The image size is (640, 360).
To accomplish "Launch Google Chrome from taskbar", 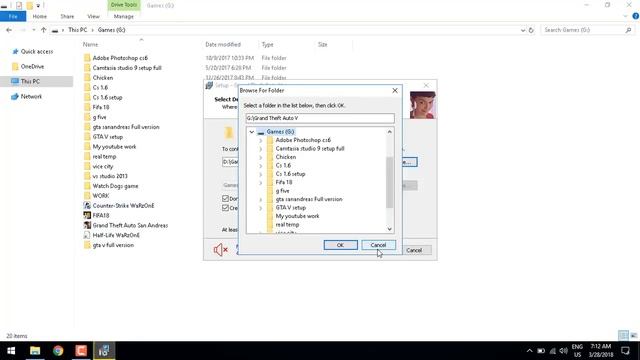I will (x=58, y=351).
